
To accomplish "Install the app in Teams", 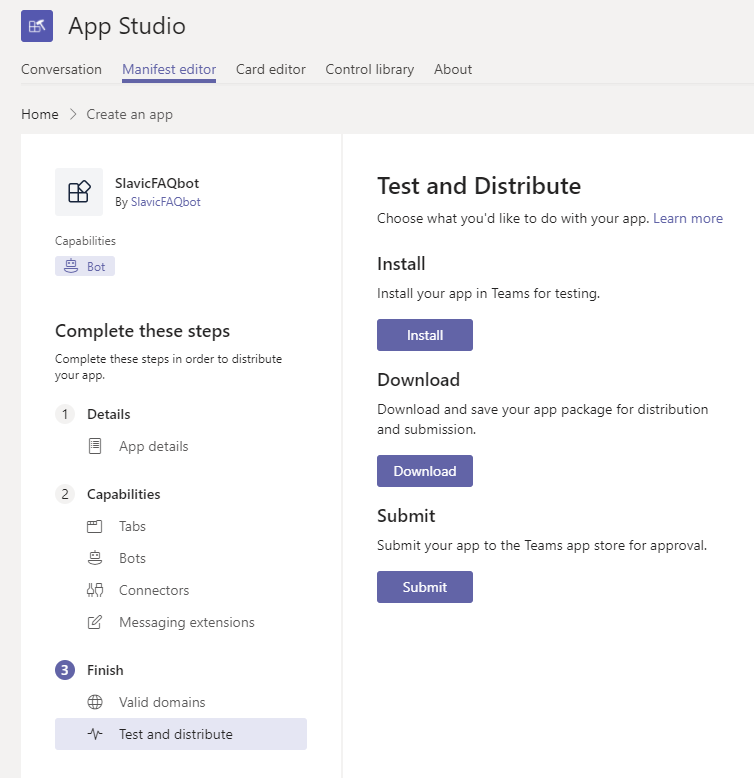I will tap(425, 335).
